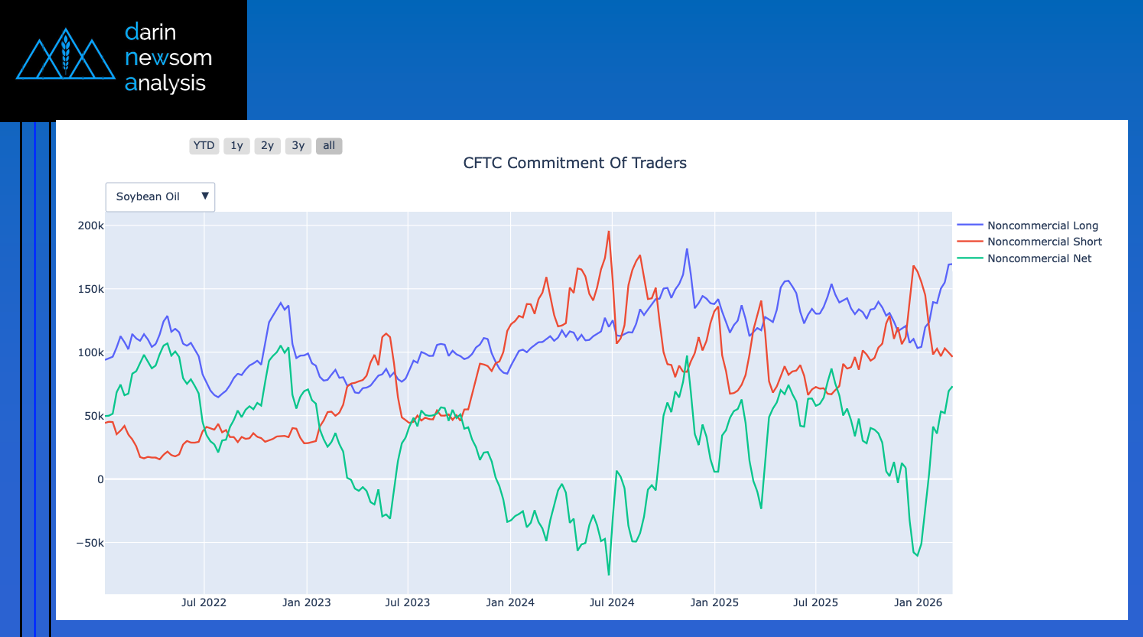
Task: Click the 200k y-axis tick label
Action: [x=90, y=226]
